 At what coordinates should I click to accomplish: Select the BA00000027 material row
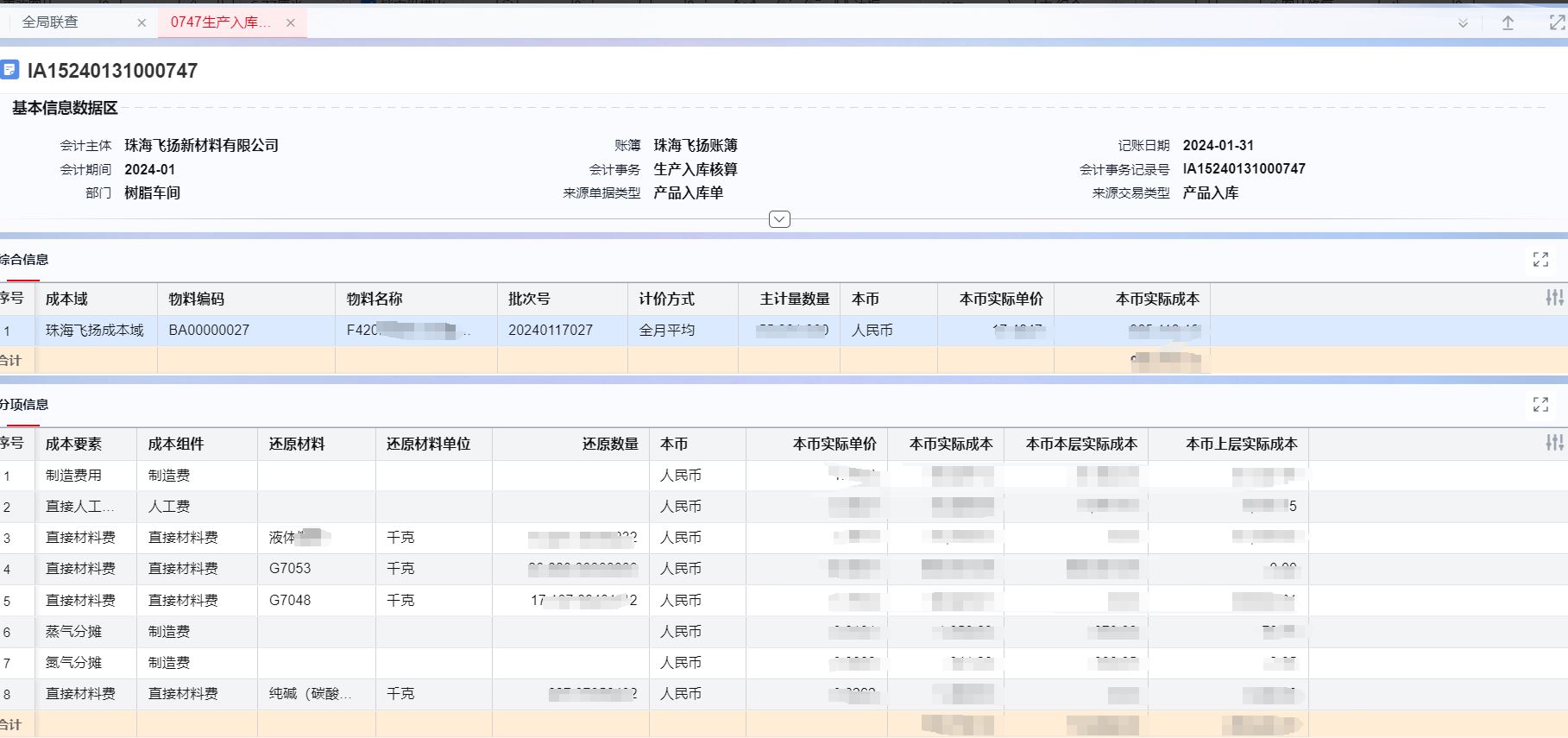click(209, 330)
